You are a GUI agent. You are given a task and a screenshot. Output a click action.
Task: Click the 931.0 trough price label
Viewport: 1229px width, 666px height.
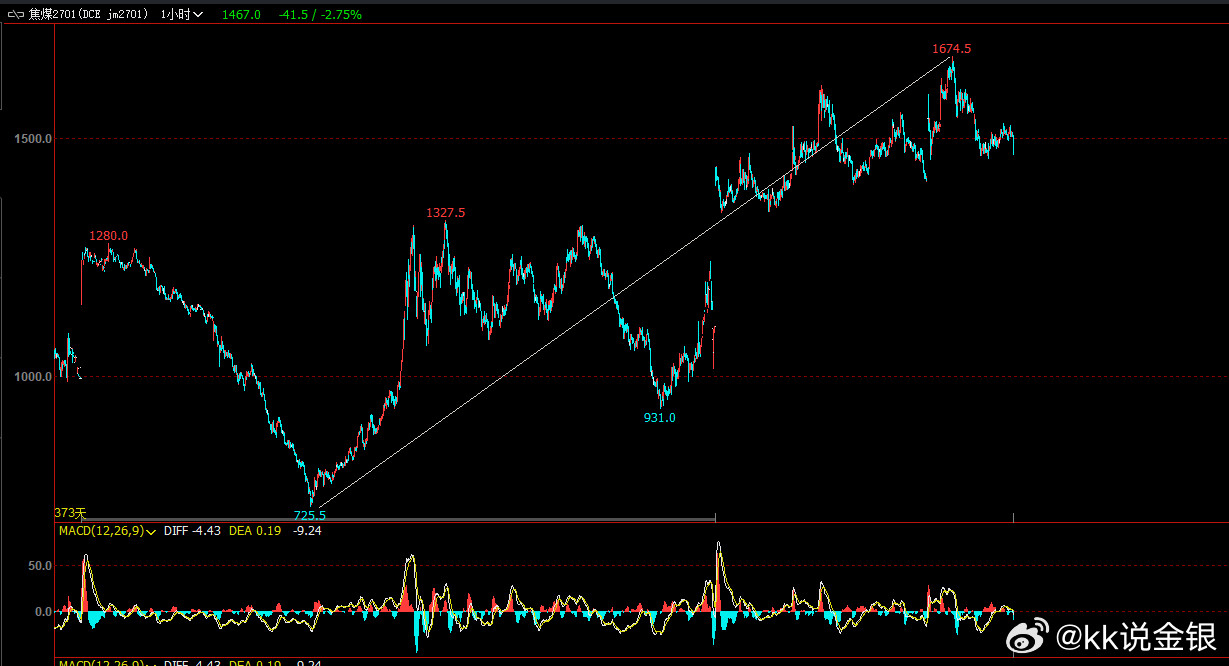coord(659,418)
